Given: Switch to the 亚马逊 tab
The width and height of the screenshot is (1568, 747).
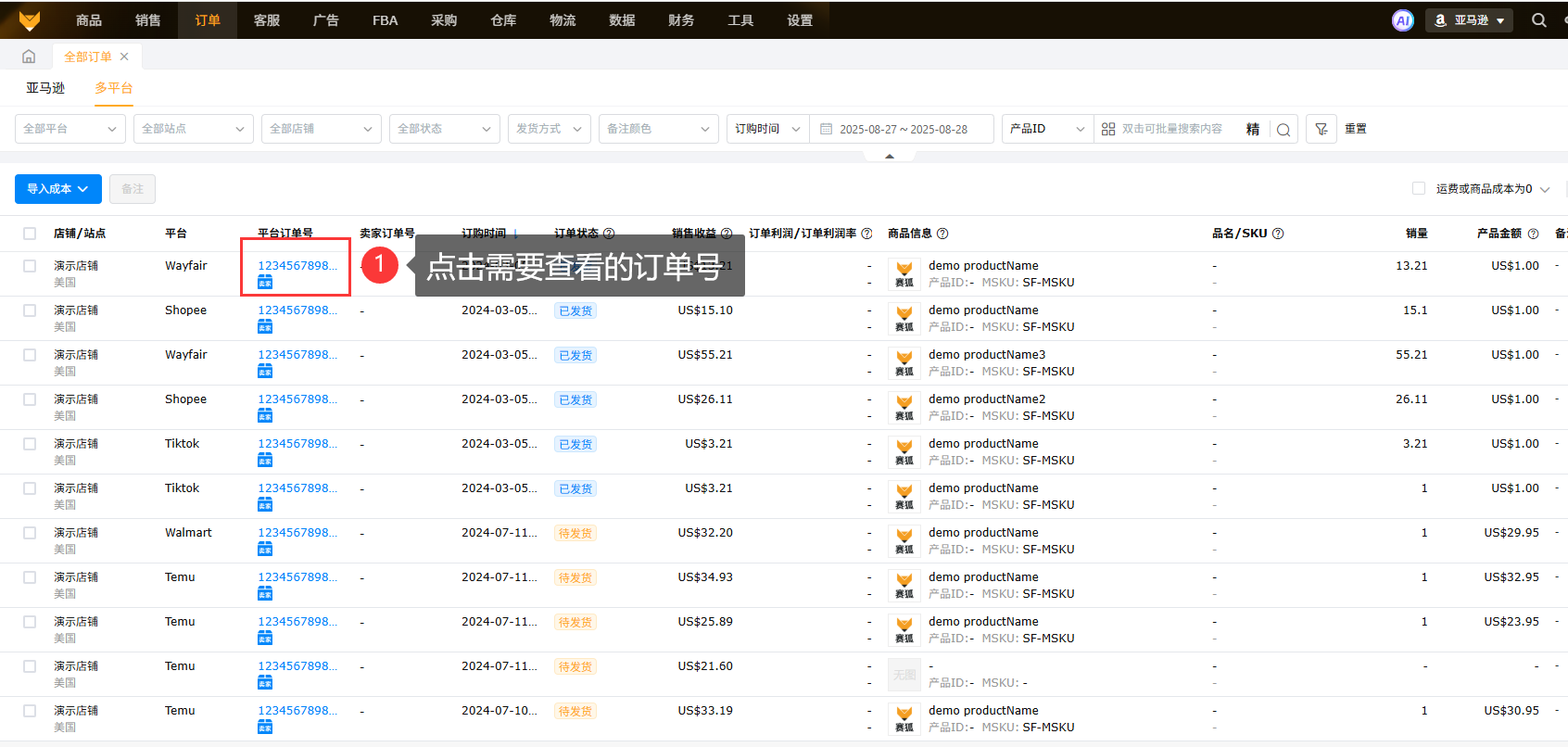Looking at the screenshot, I should coord(45,88).
